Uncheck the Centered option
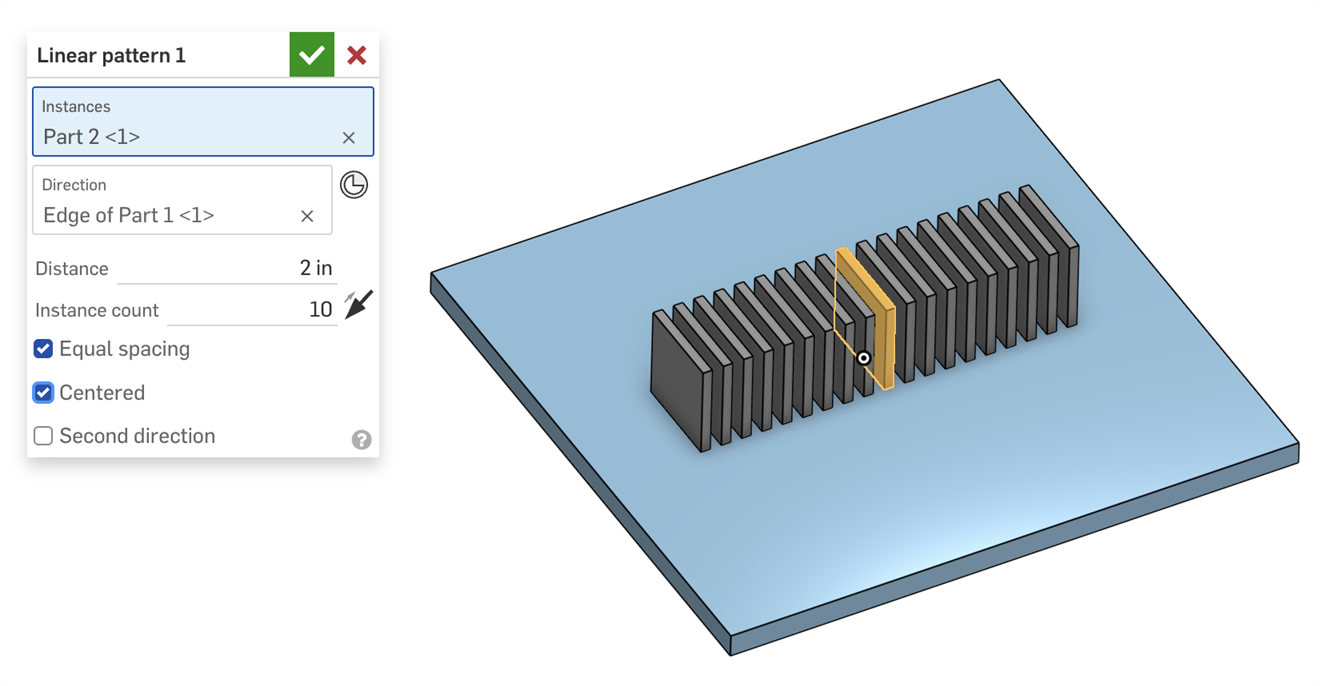The width and height of the screenshot is (1320, 686). tap(43, 393)
